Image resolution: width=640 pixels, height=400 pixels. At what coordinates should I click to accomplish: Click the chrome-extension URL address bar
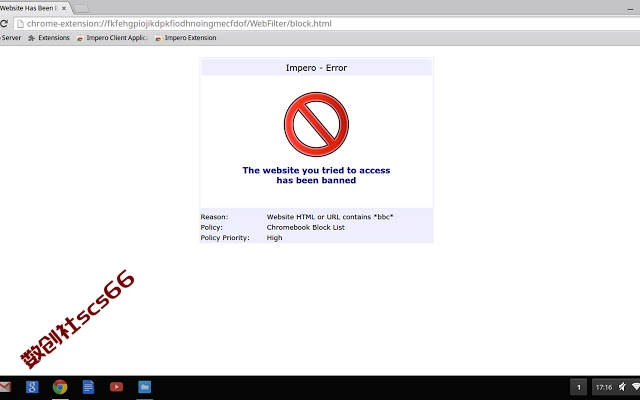pyautogui.click(x=327, y=24)
